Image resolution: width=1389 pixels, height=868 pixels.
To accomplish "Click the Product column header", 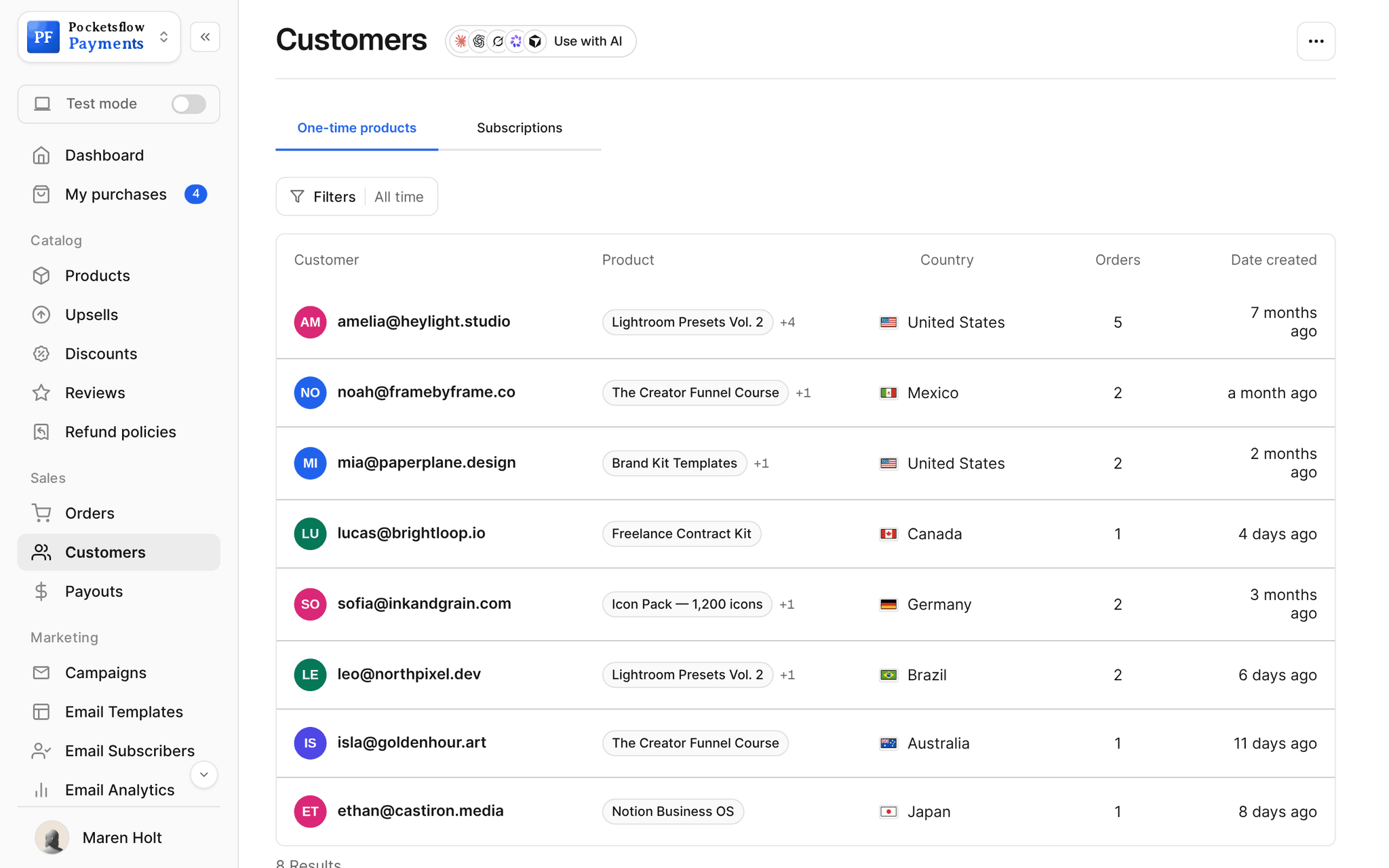I will click(x=628, y=260).
